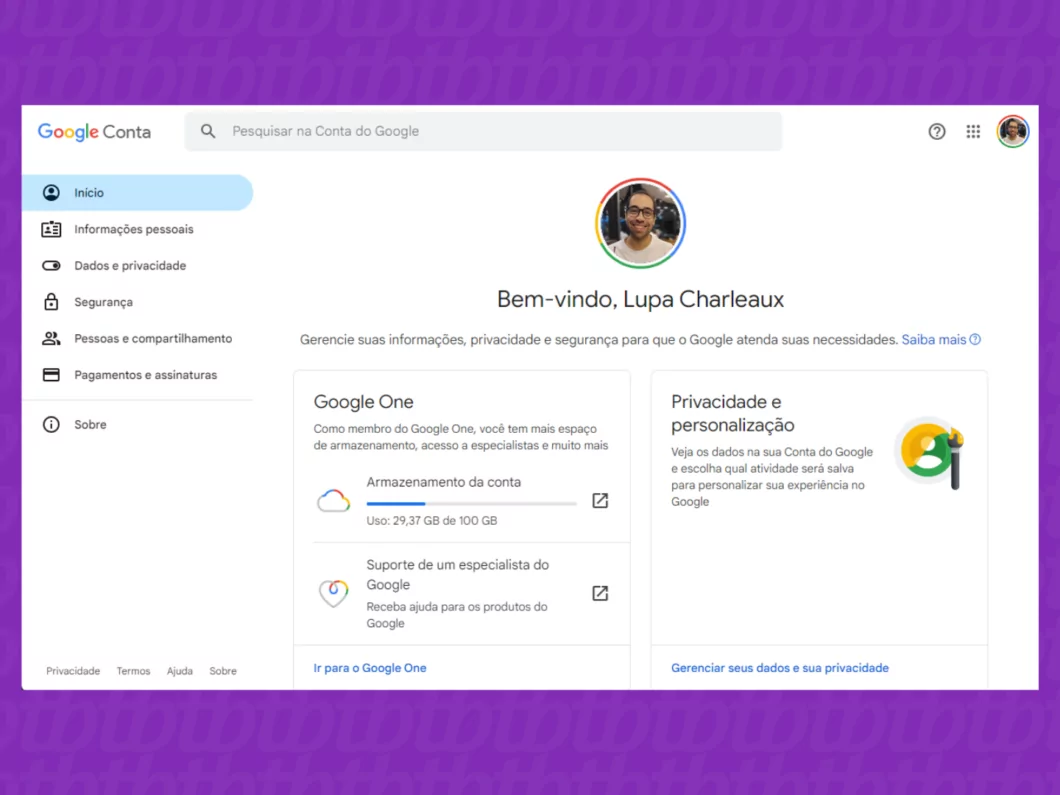The image size is (1060, 795).
Task: Click the Google One card heading
Action: 363,402
